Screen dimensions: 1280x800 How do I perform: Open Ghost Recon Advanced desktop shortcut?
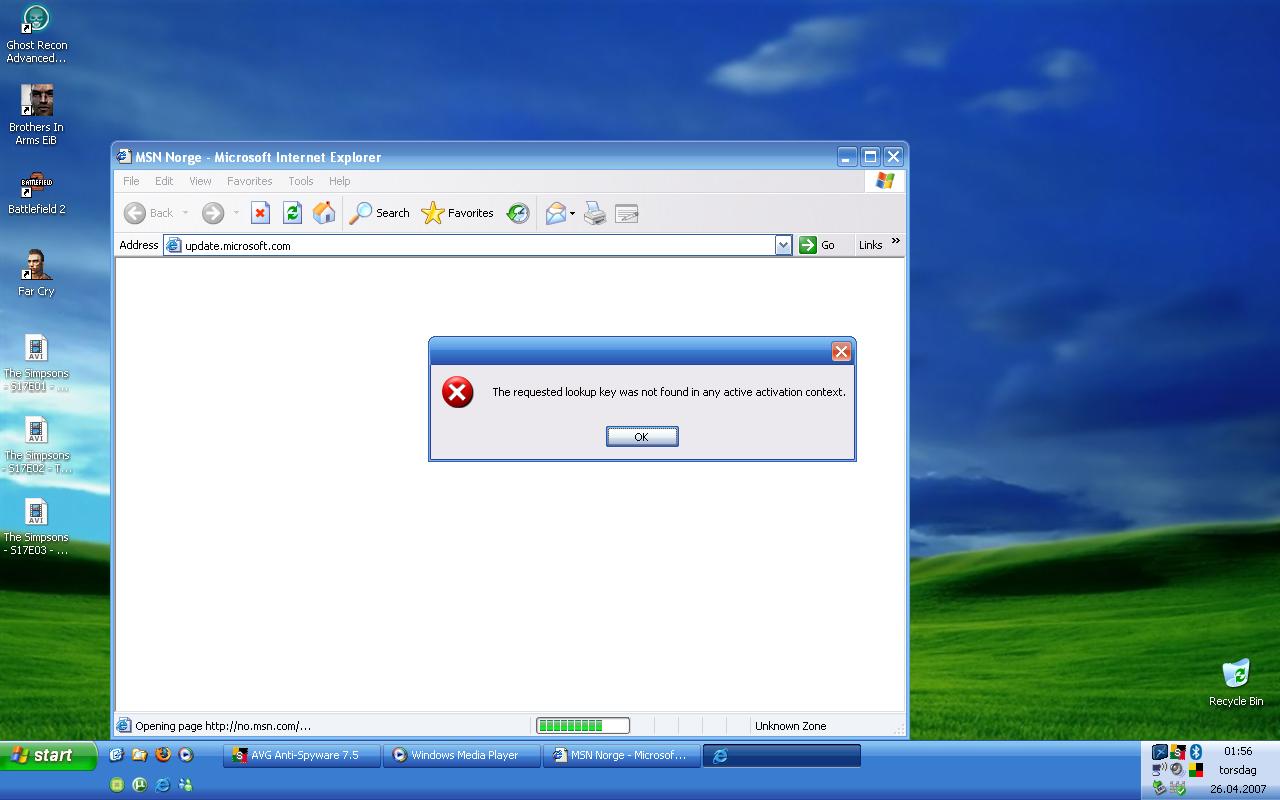(36, 34)
